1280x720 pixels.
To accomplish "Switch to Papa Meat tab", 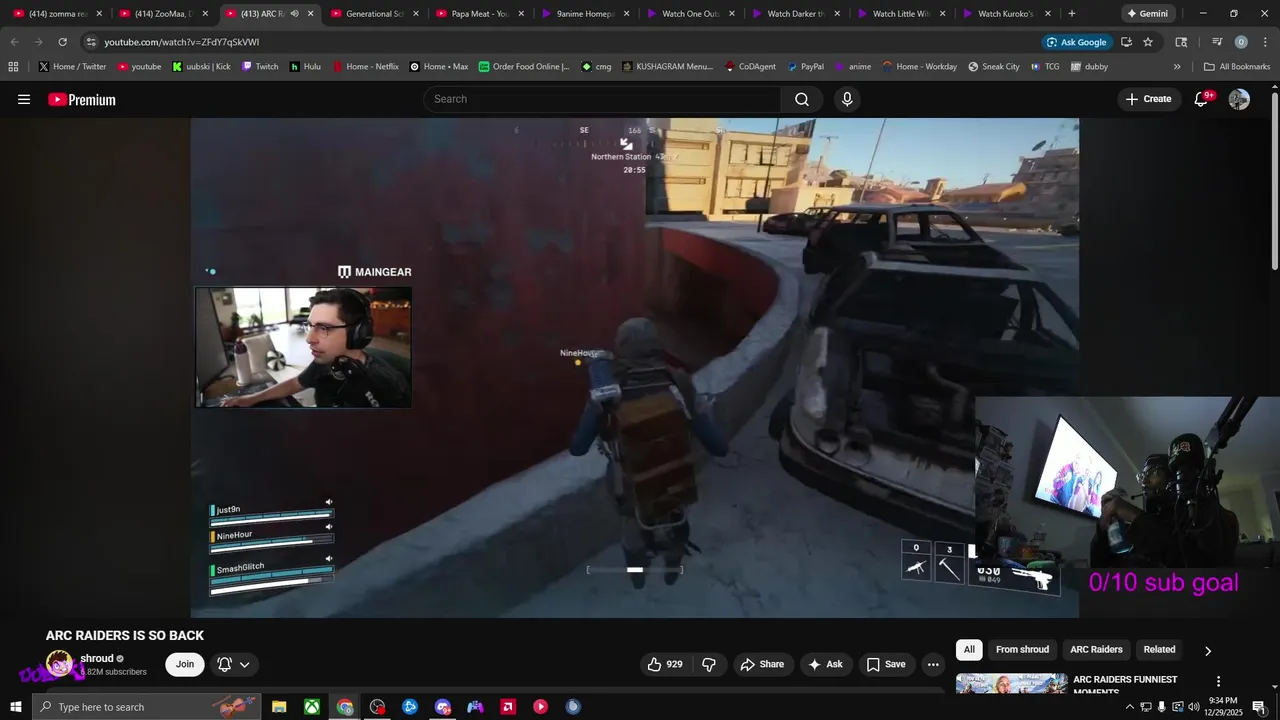I will pyautogui.click(x=480, y=14).
